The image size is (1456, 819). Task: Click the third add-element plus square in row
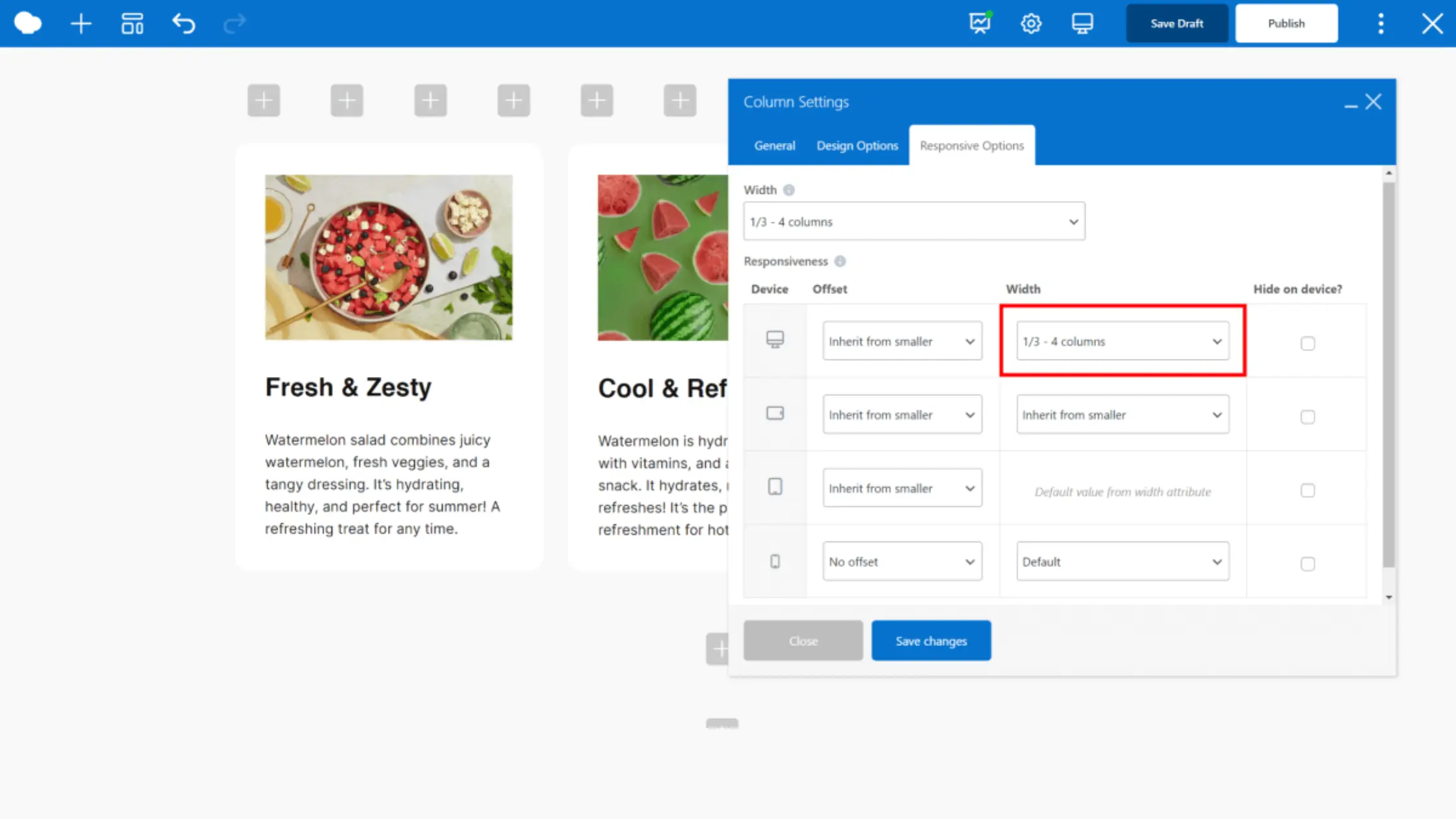[x=430, y=101]
